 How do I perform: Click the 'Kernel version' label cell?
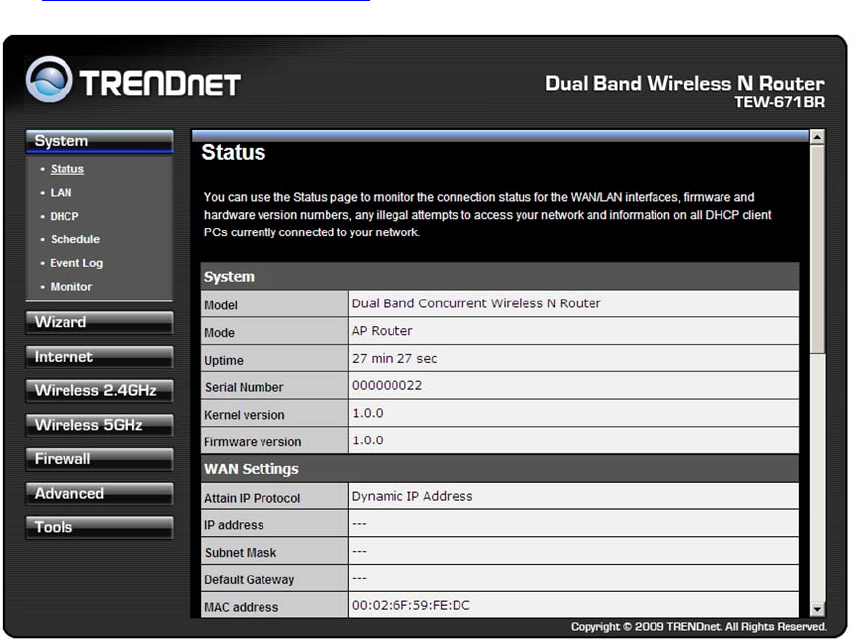tap(274, 414)
